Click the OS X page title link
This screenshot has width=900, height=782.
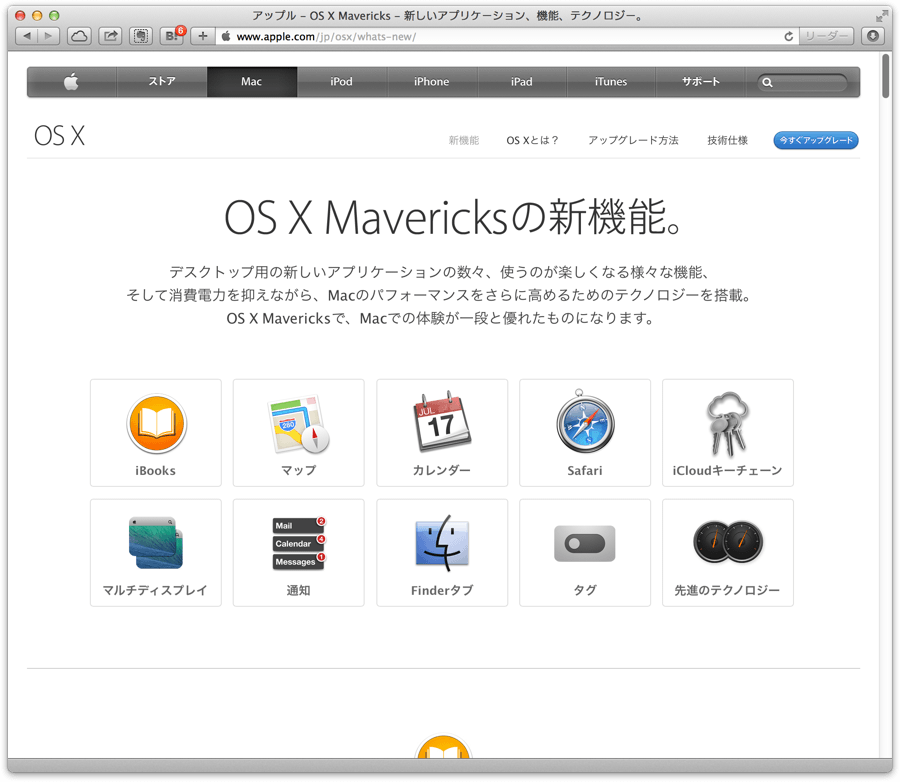click(59, 136)
